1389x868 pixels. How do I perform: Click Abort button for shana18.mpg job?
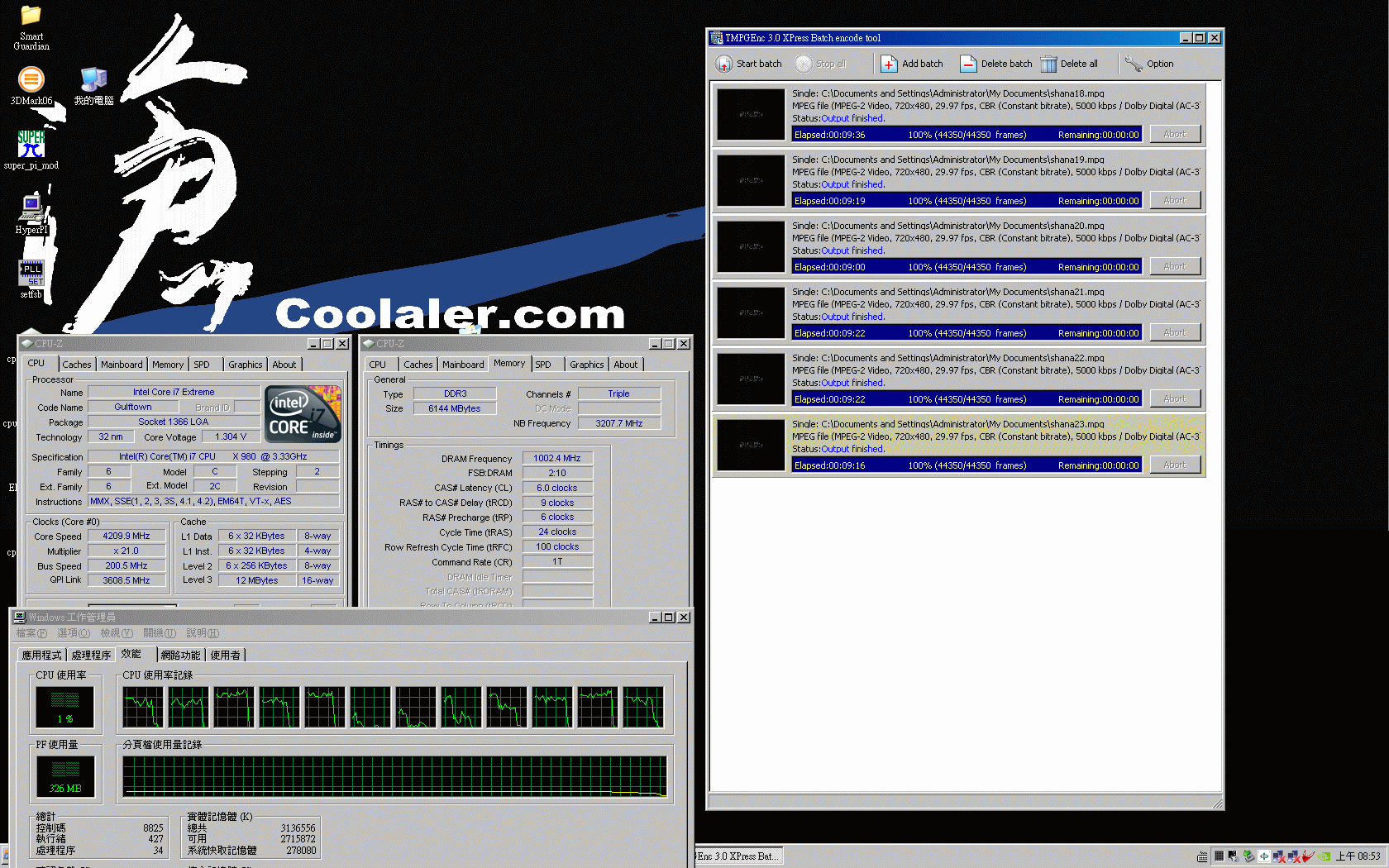point(1175,134)
